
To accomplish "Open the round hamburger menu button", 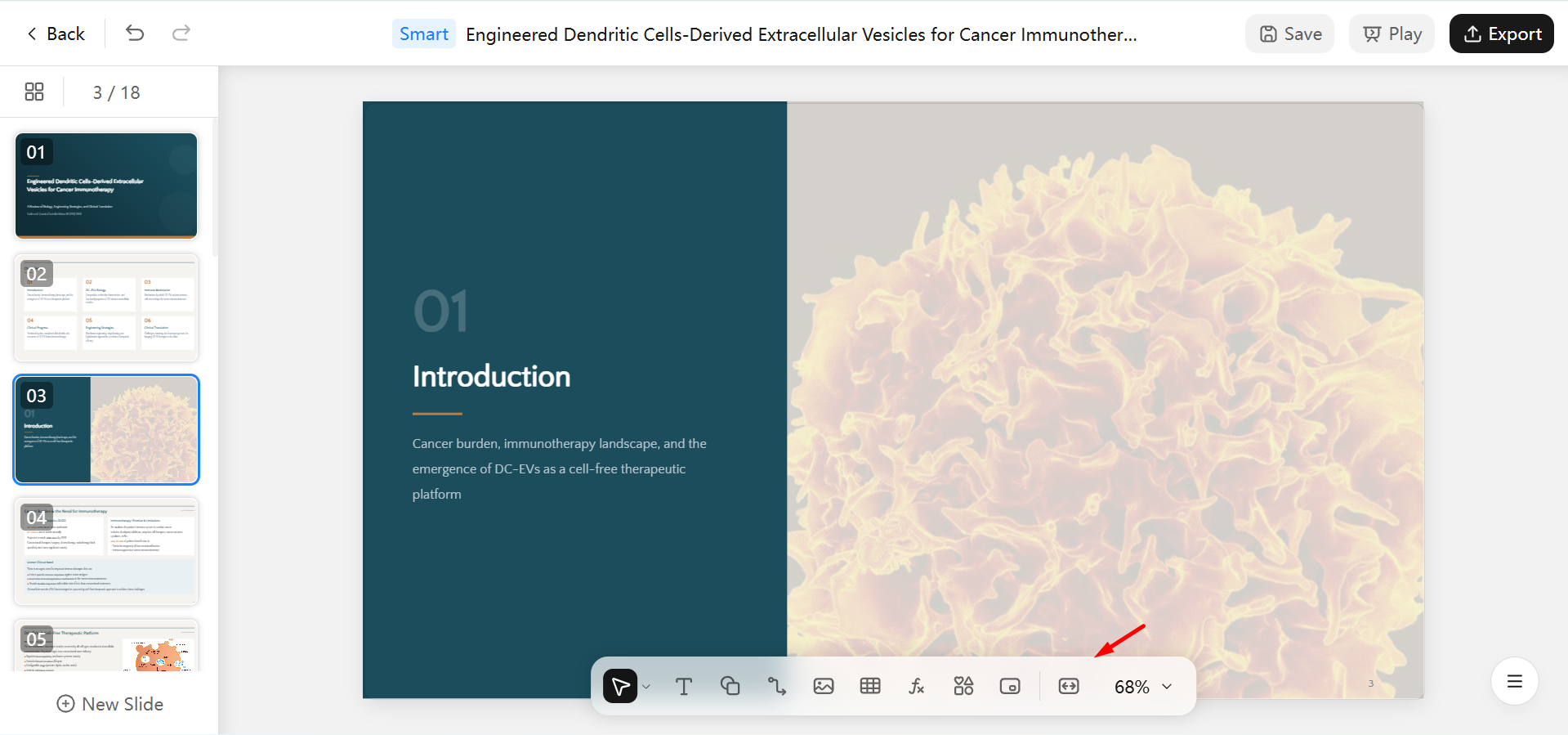I will coord(1515,681).
